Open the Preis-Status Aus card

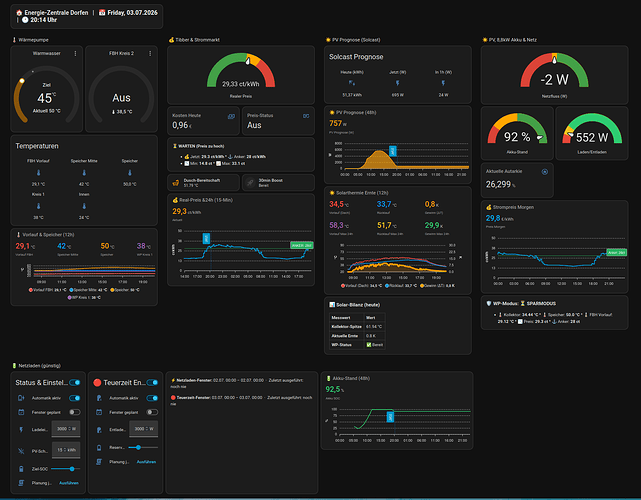[278, 121]
